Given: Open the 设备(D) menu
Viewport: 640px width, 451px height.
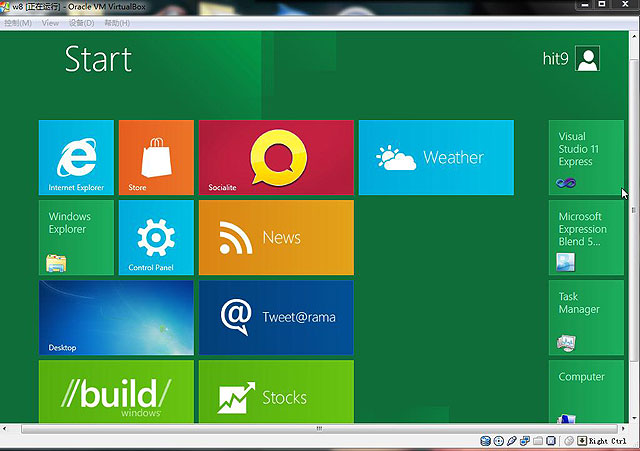Looking at the screenshot, I should (81, 23).
